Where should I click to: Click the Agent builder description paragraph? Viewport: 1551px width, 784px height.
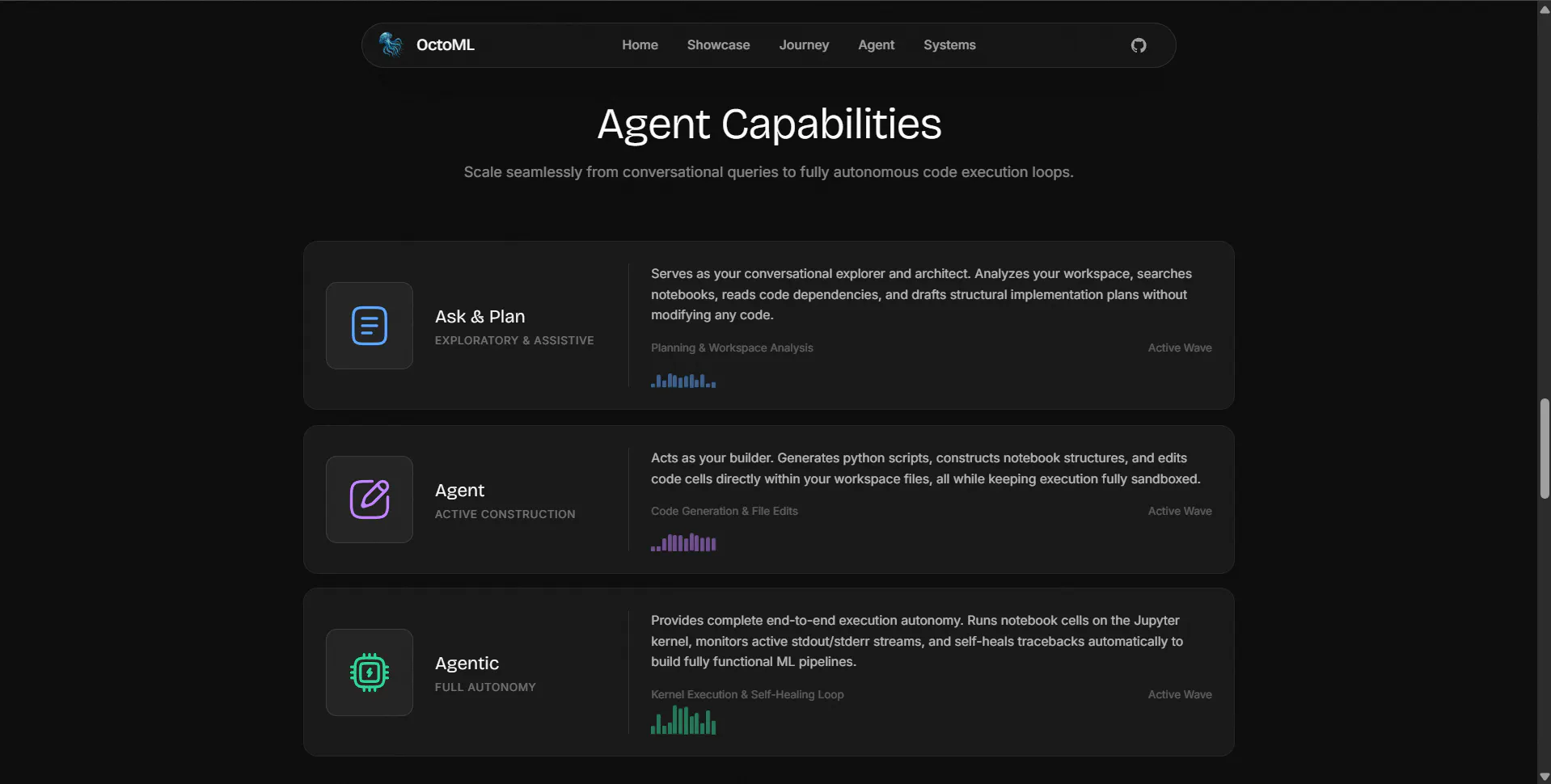point(925,468)
